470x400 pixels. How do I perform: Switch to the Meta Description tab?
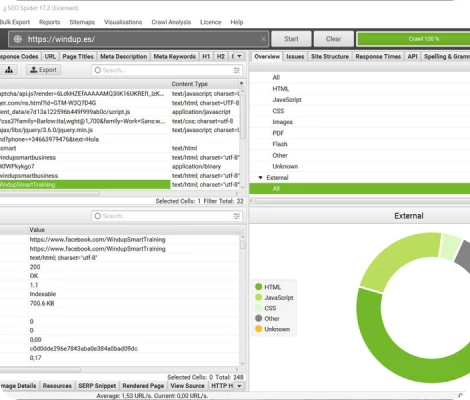pyautogui.click(x=123, y=56)
